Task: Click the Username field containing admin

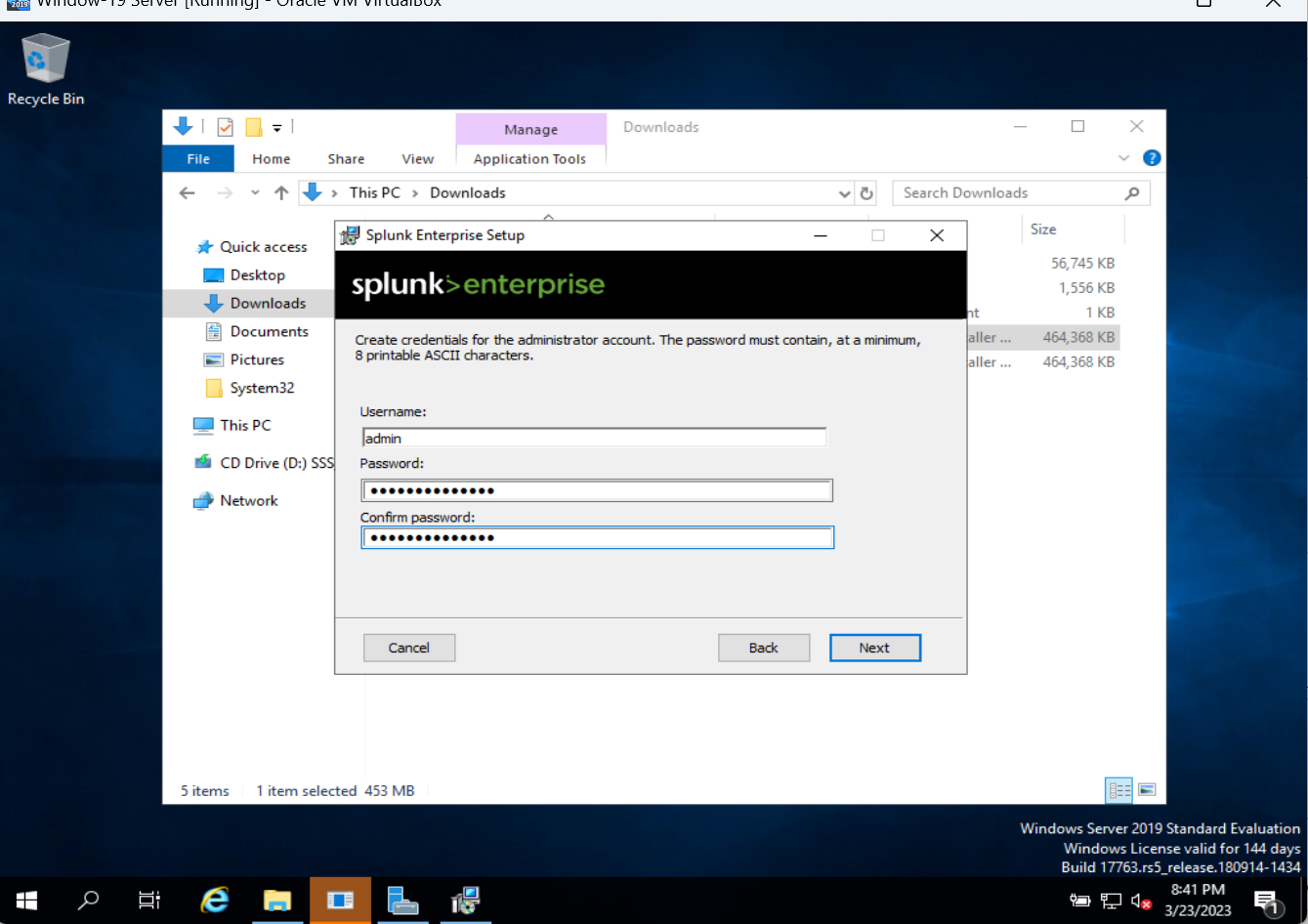Action: [x=594, y=439]
